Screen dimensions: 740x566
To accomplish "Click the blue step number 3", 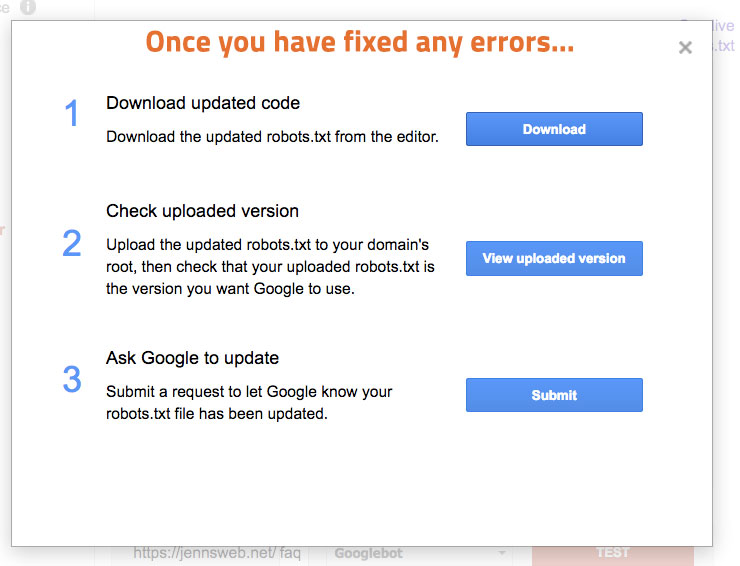I will pyautogui.click(x=72, y=379).
